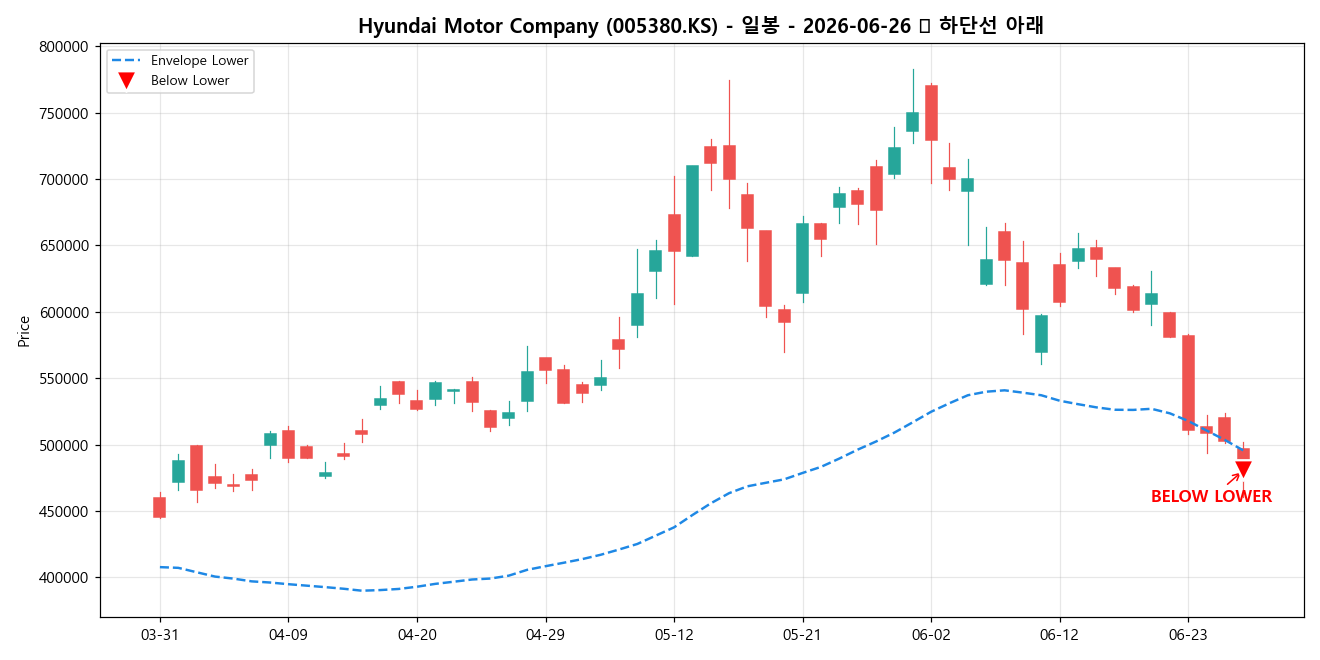
Task: Click the 500000 y-axis tick label
Action: [x=64, y=445]
